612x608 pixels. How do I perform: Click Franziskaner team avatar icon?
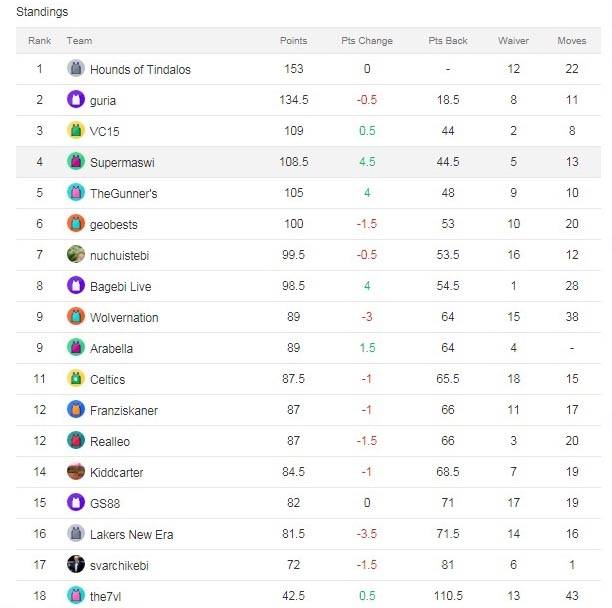click(x=76, y=409)
